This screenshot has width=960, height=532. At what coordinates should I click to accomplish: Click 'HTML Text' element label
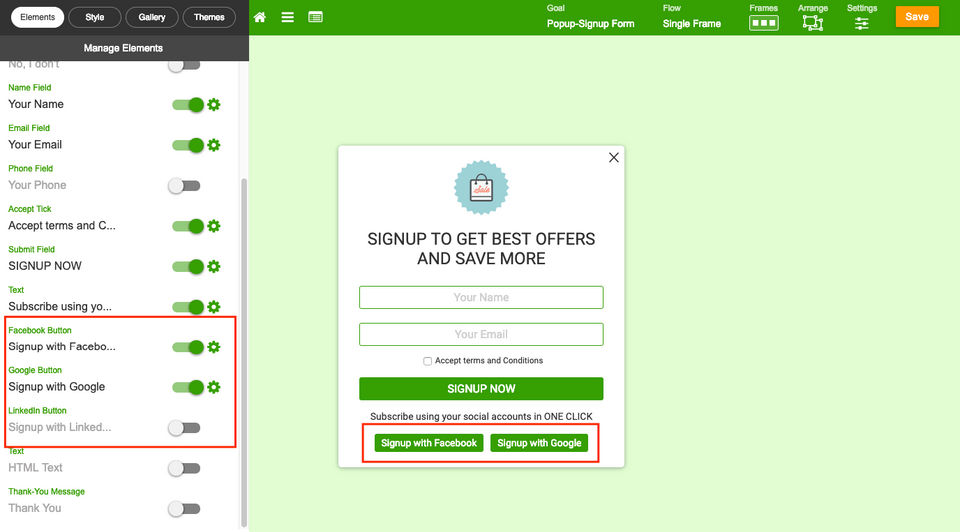(35, 468)
